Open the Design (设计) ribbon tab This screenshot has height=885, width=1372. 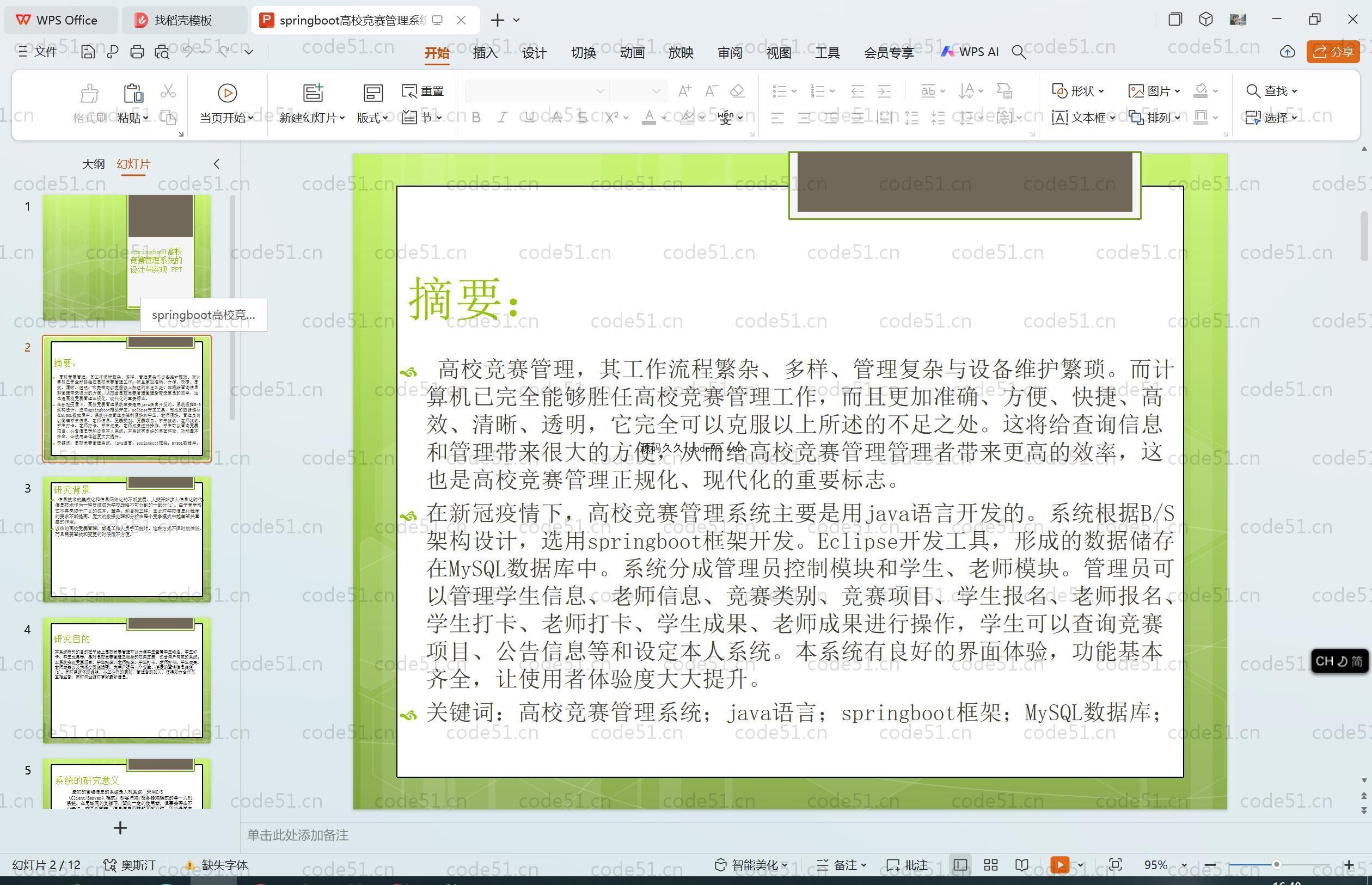pos(534,53)
